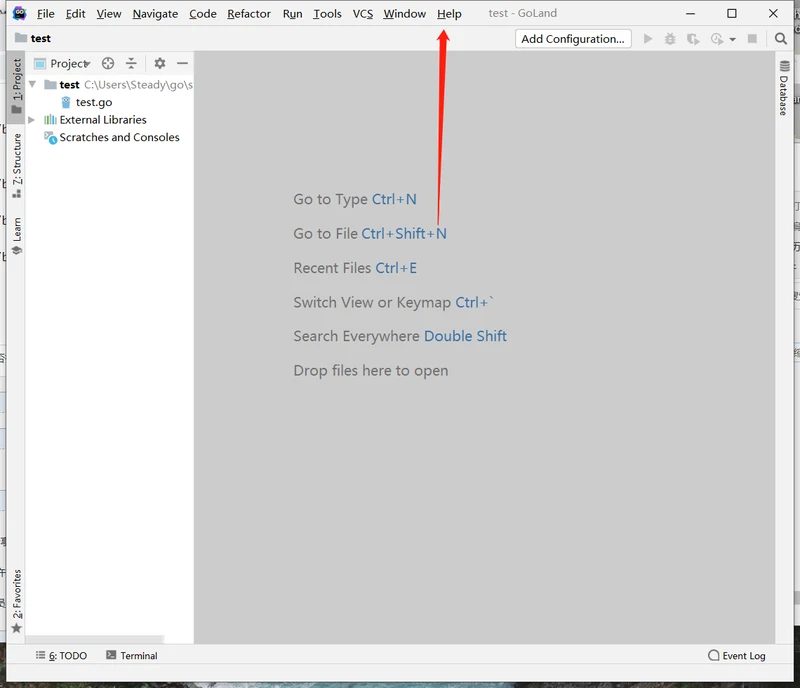800x688 pixels.
Task: Click the Add Configuration button
Action: tap(573, 39)
